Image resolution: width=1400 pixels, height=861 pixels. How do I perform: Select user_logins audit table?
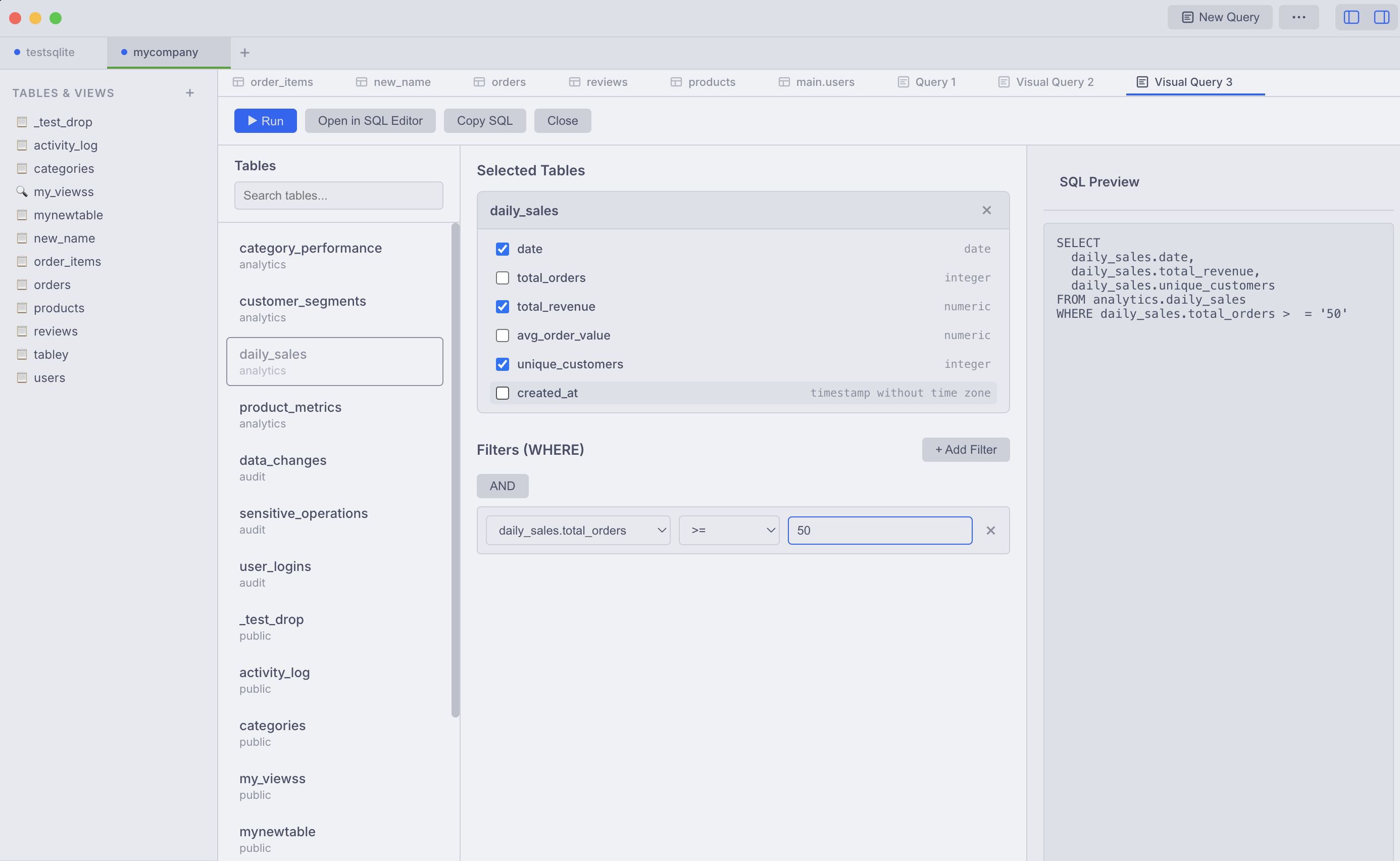coord(335,573)
